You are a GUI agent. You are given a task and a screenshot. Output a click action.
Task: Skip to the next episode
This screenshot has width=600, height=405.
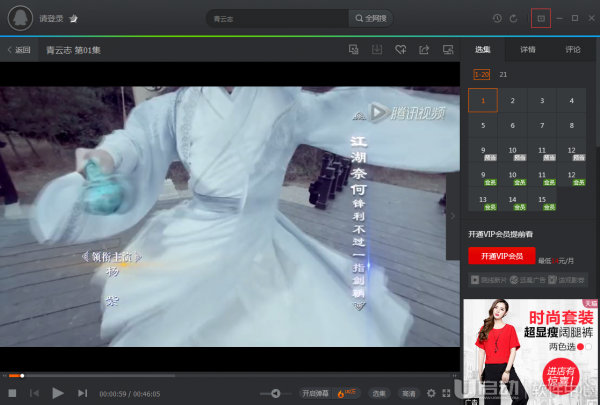[82, 393]
